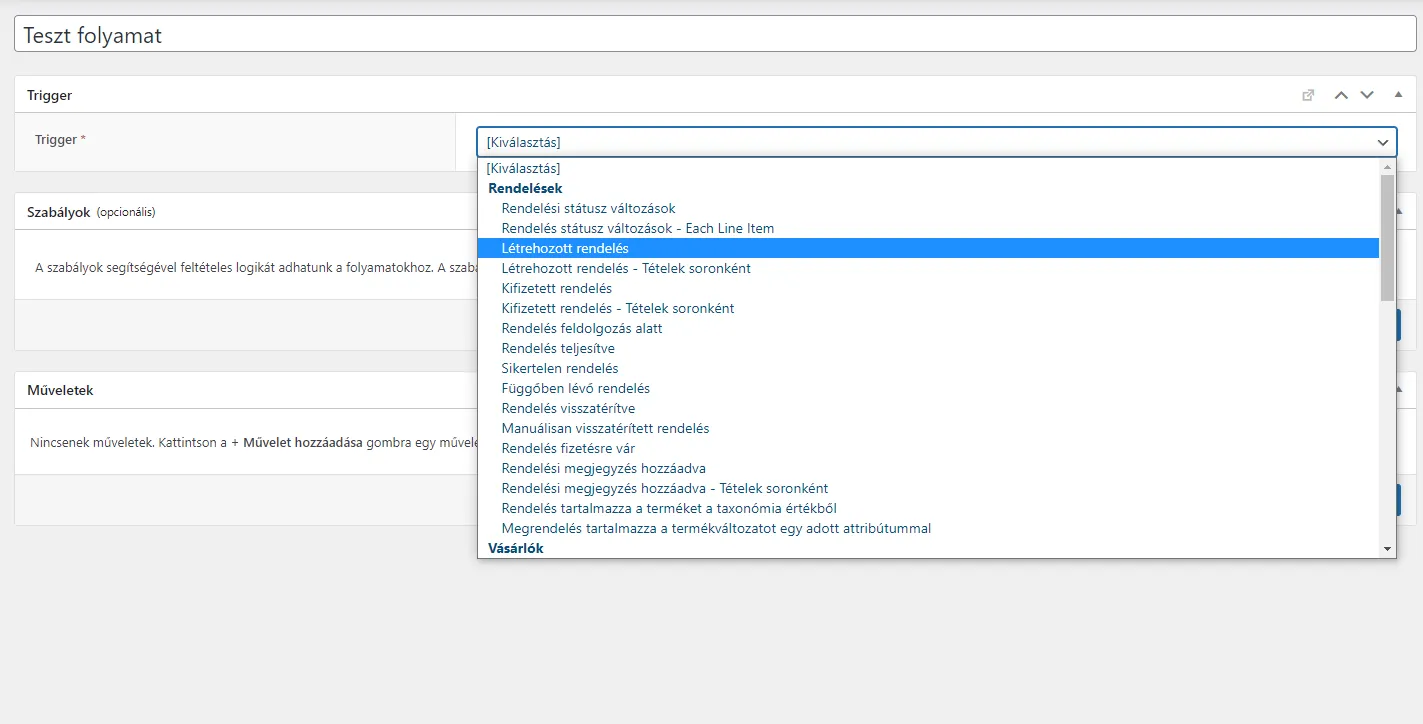Choose 'Létrehozott rendelés - Tételek soronként'

point(928,268)
